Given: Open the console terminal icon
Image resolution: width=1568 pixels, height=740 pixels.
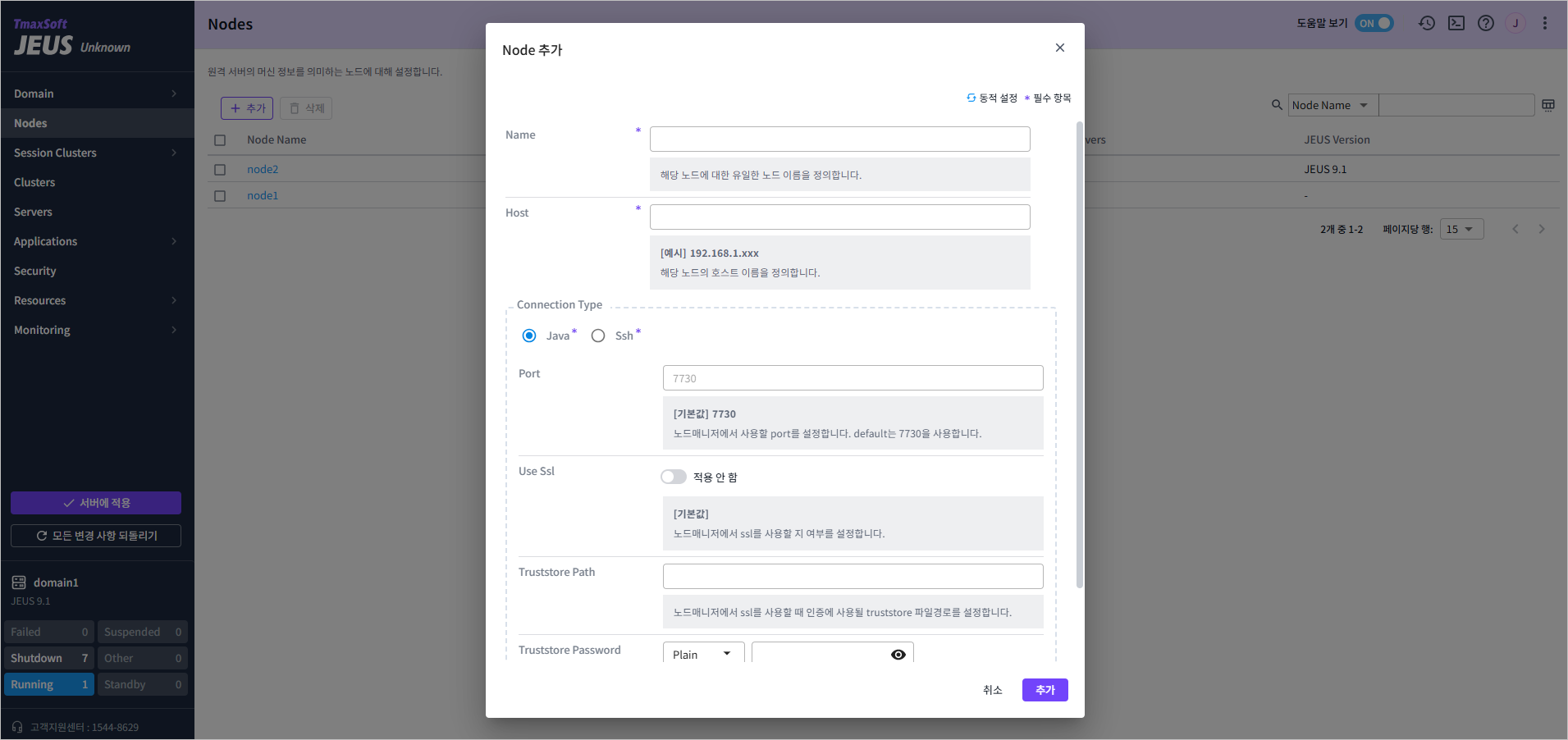Looking at the screenshot, I should (1456, 23).
